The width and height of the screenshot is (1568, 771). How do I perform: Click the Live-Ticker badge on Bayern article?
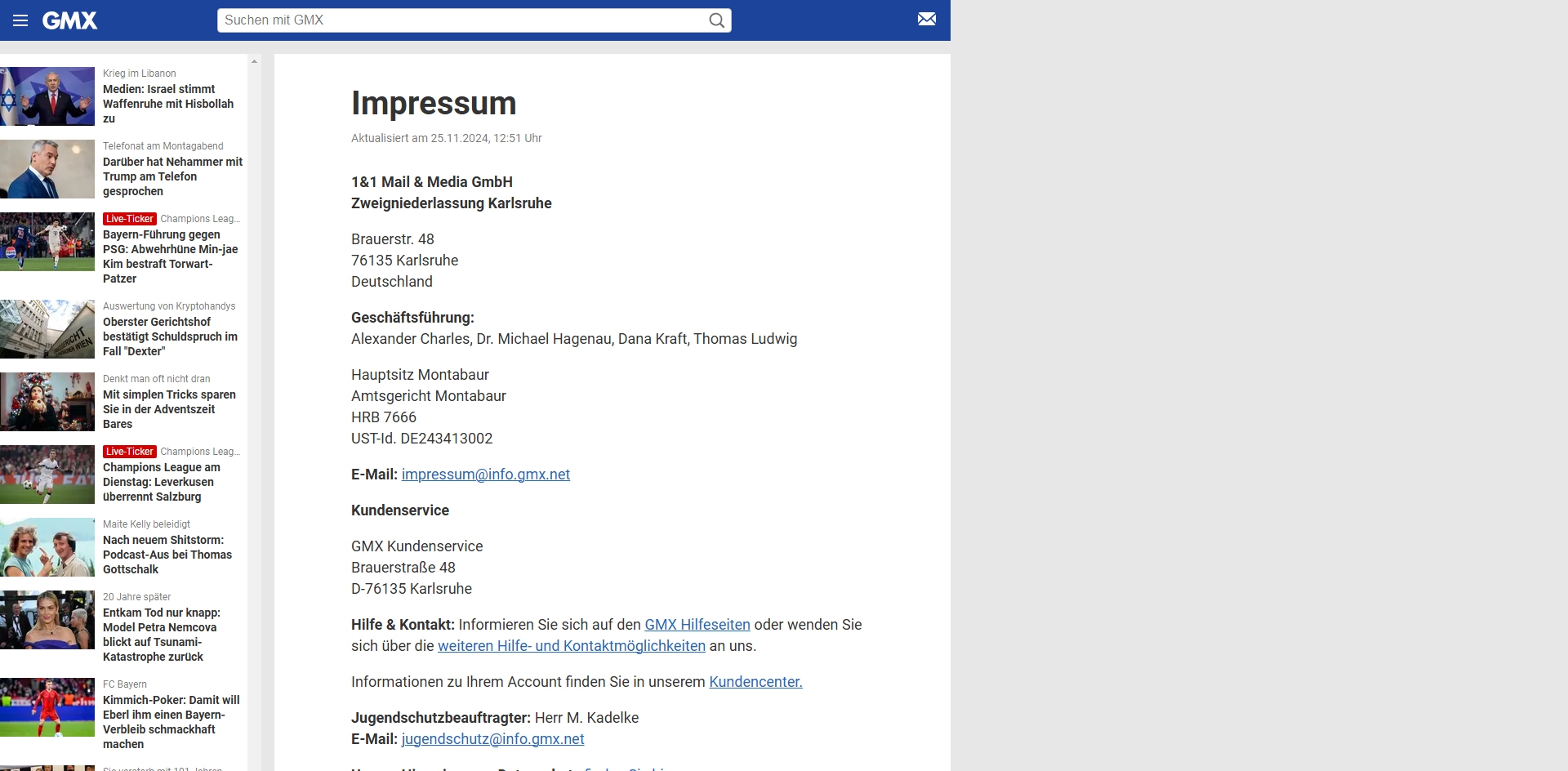click(130, 219)
